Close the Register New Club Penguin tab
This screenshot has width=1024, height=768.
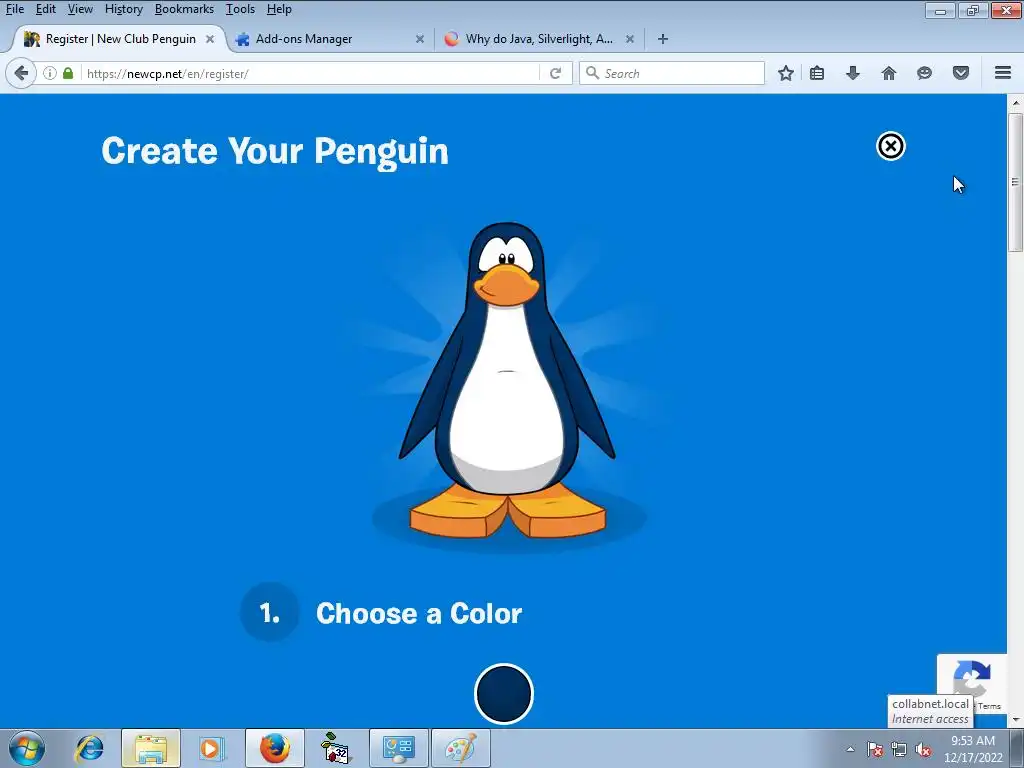[x=210, y=39]
